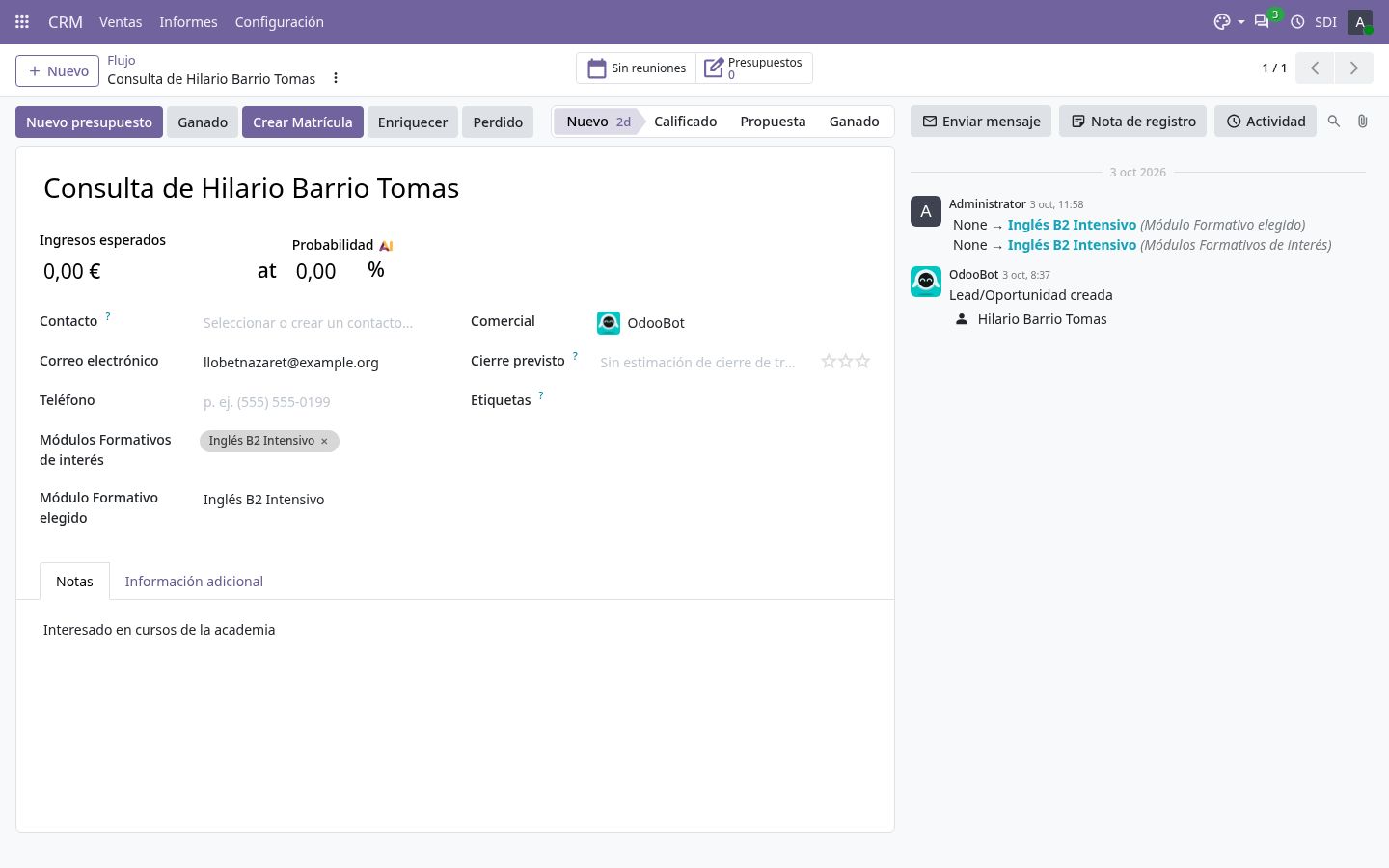
Task: Switch to Información adicional tab
Action: [x=194, y=582]
